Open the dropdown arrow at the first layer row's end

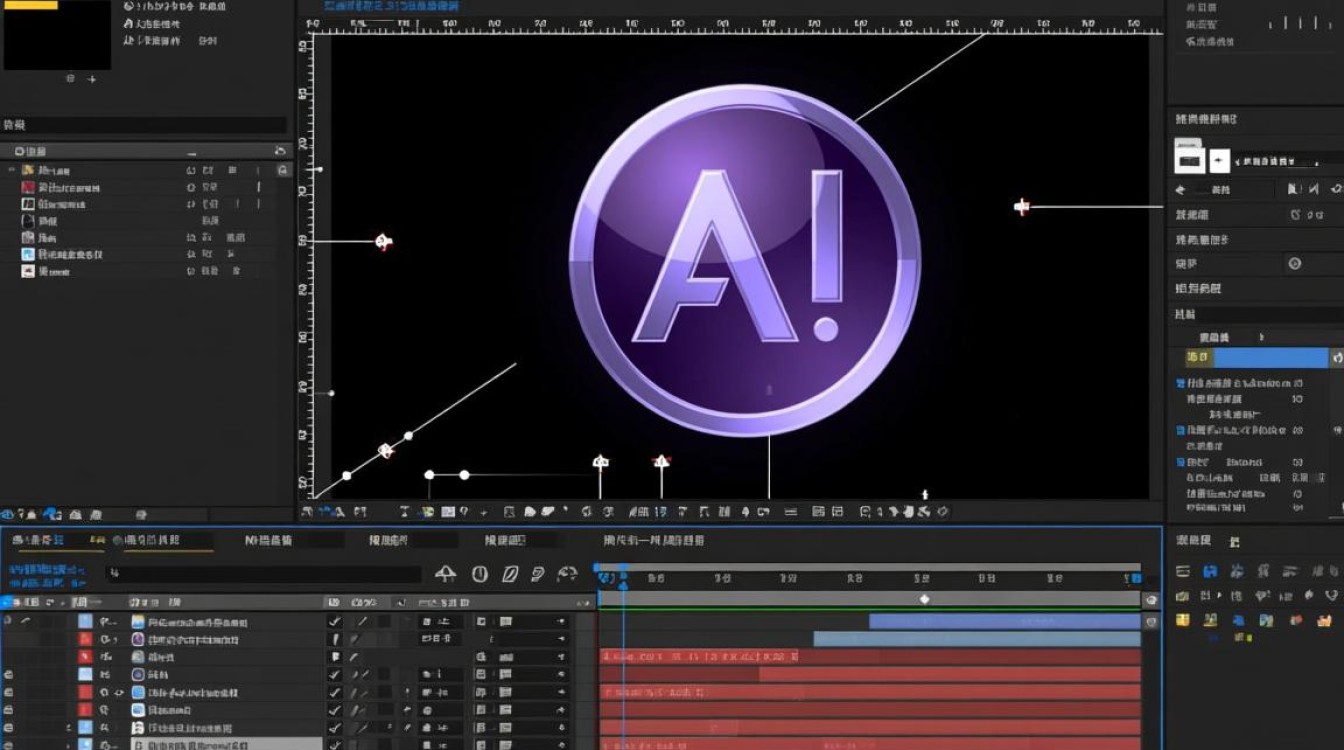coord(561,622)
